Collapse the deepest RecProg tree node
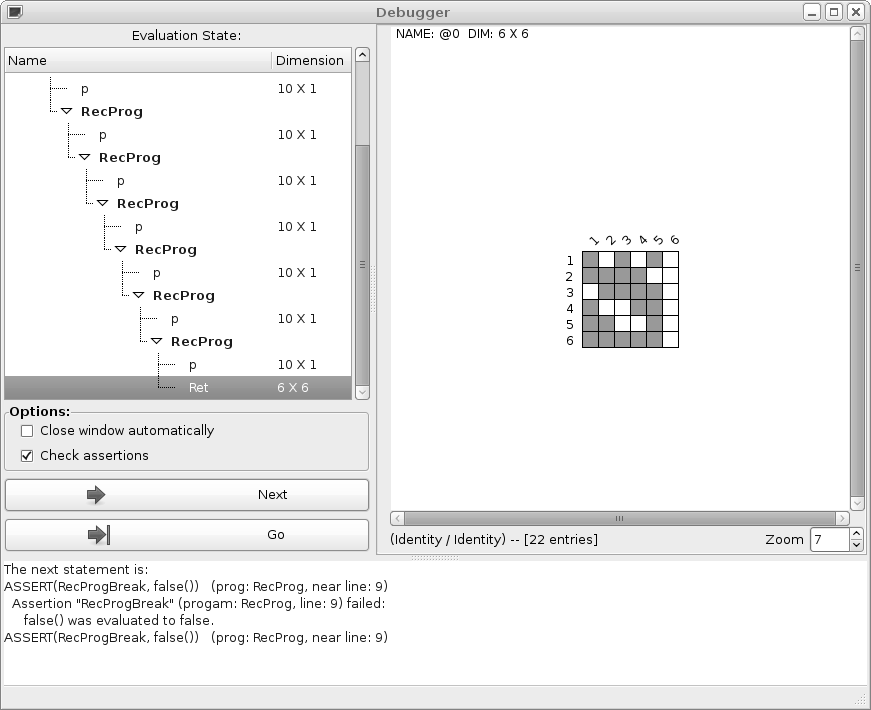The image size is (871, 710). click(x=157, y=342)
